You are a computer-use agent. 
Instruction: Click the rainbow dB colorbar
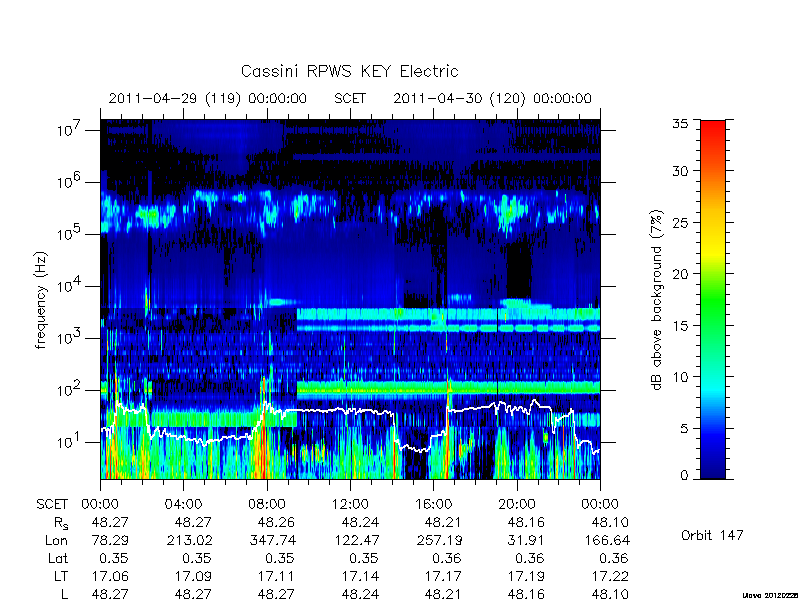[713, 299]
